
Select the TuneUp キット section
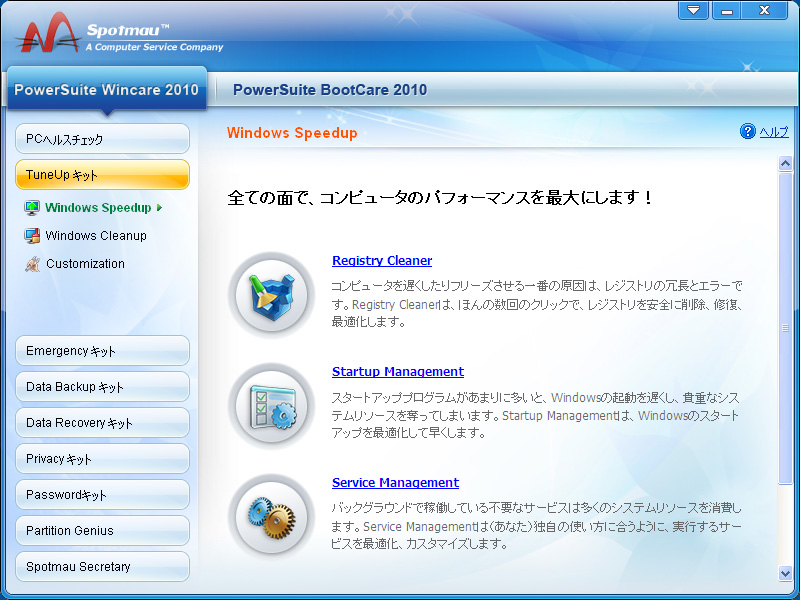(x=103, y=174)
